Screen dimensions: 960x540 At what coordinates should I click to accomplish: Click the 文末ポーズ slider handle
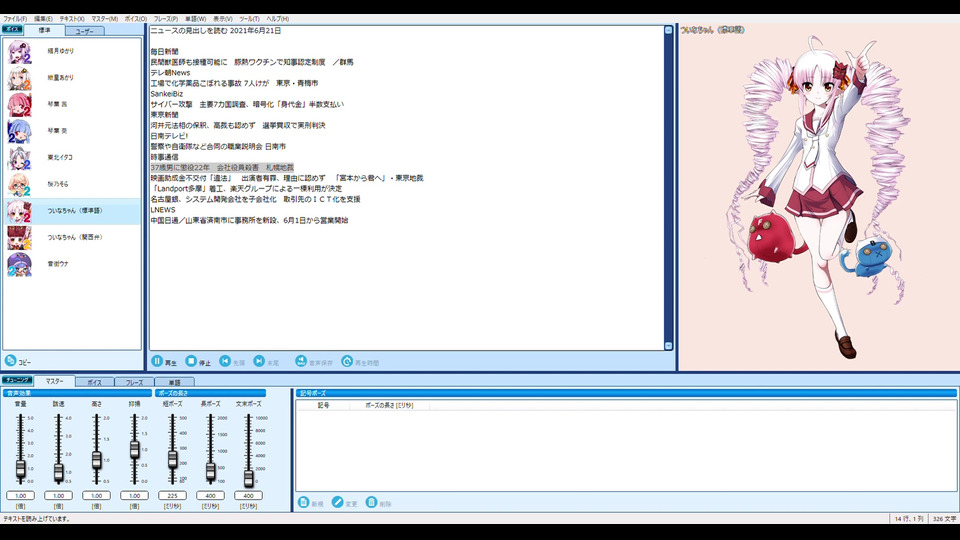[x=248, y=478]
